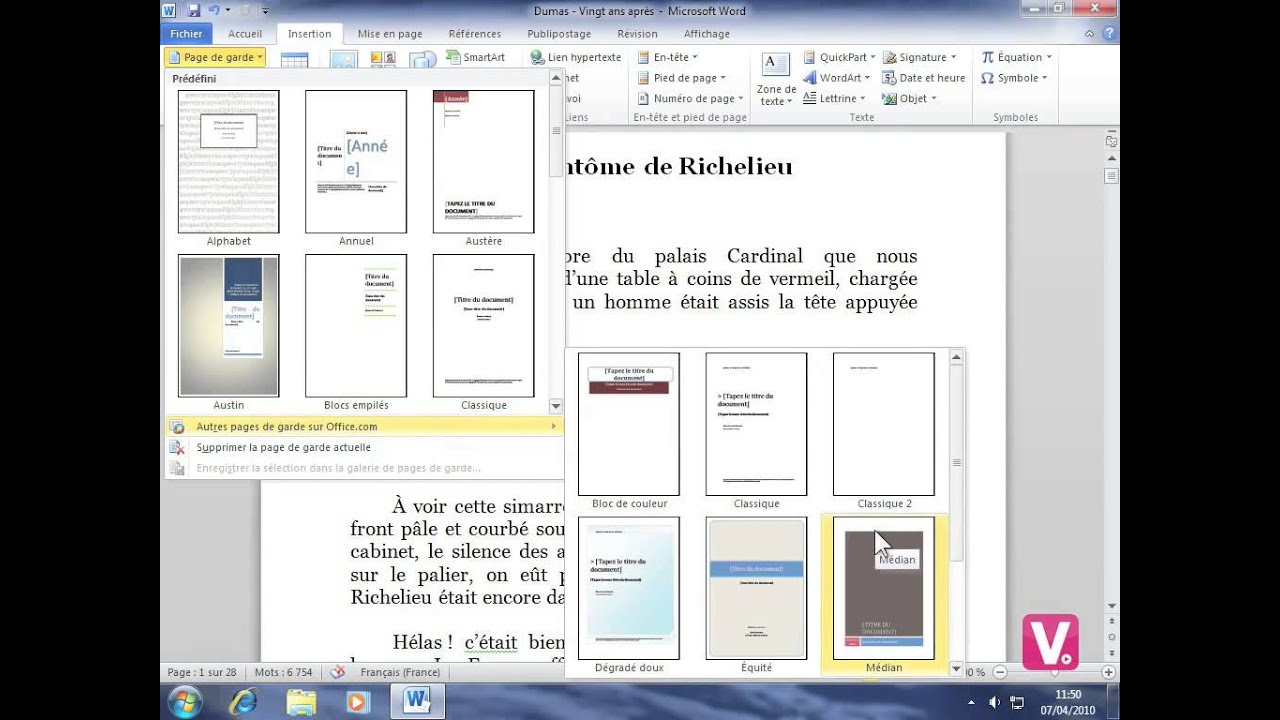1280x720 pixels.
Task: Select the Annuel cover page thumbnail
Action: 356,161
